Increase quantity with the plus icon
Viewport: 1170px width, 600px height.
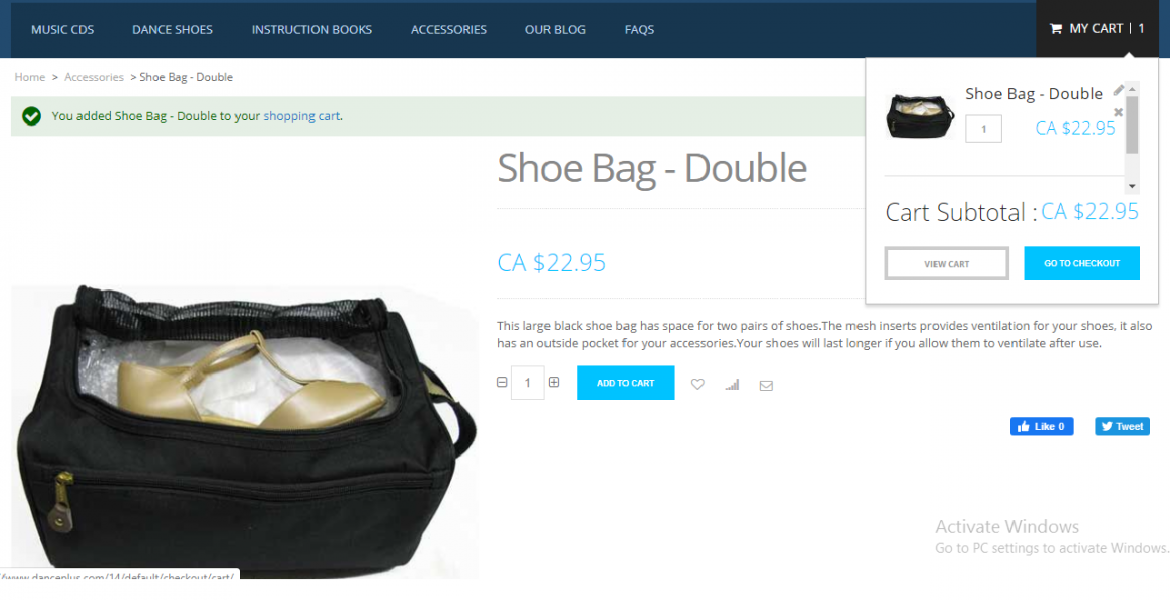tap(554, 382)
